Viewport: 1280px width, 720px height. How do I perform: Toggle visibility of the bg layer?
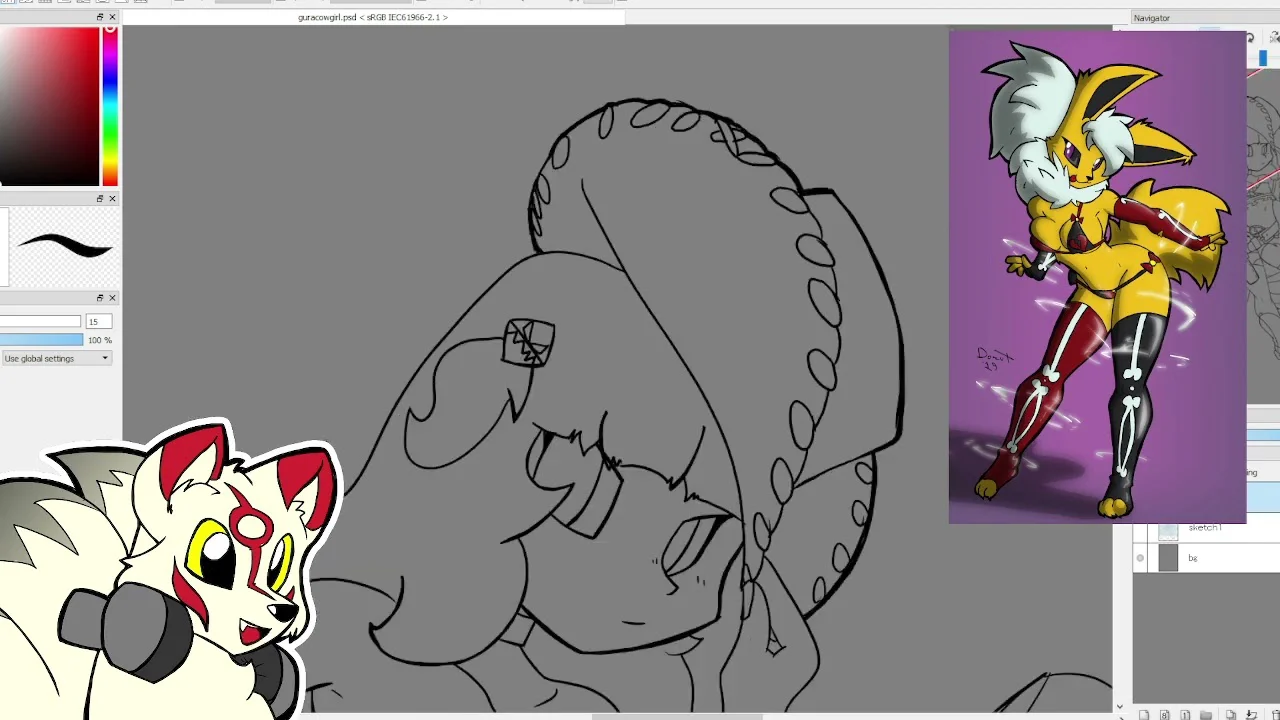coord(1140,558)
